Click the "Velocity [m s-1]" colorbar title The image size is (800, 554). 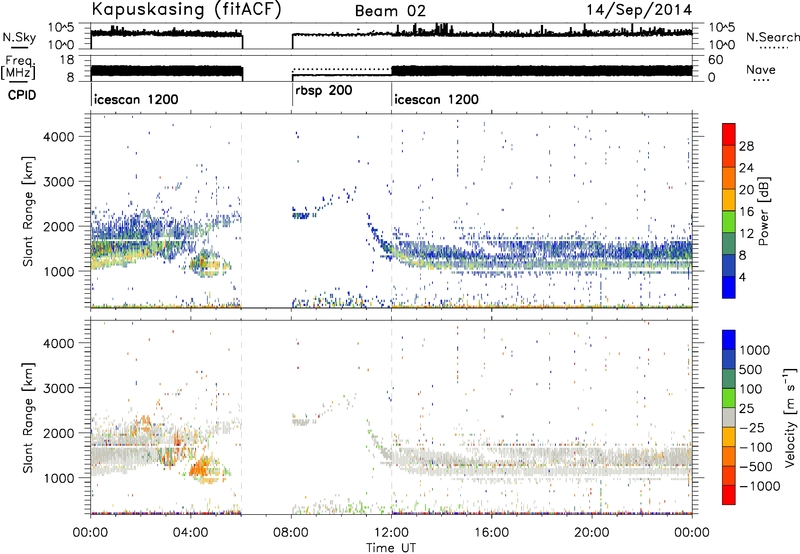click(790, 417)
